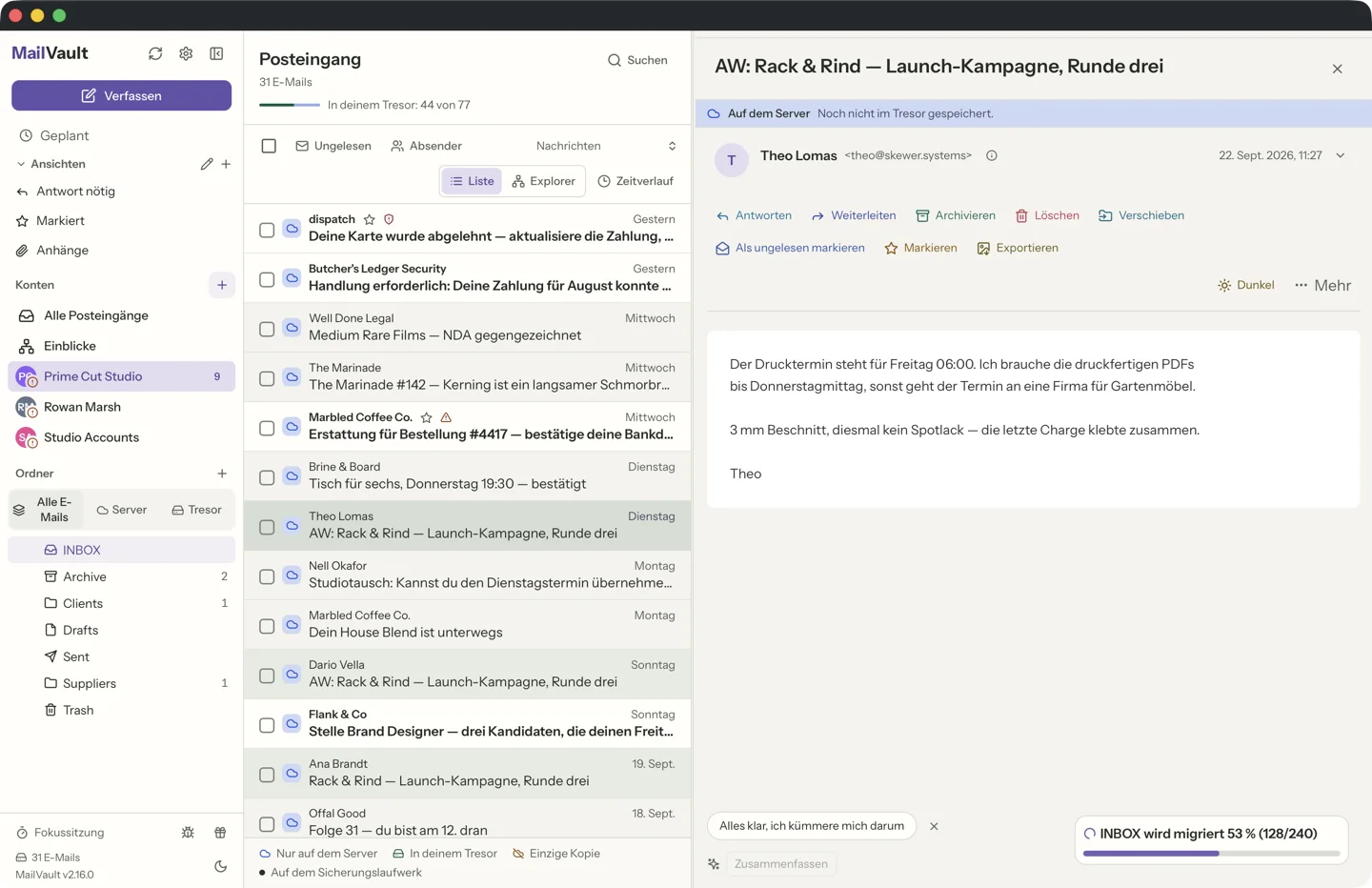Select the Brine & Board email checkbox
This screenshot has width=1372, height=888.
[267, 477]
